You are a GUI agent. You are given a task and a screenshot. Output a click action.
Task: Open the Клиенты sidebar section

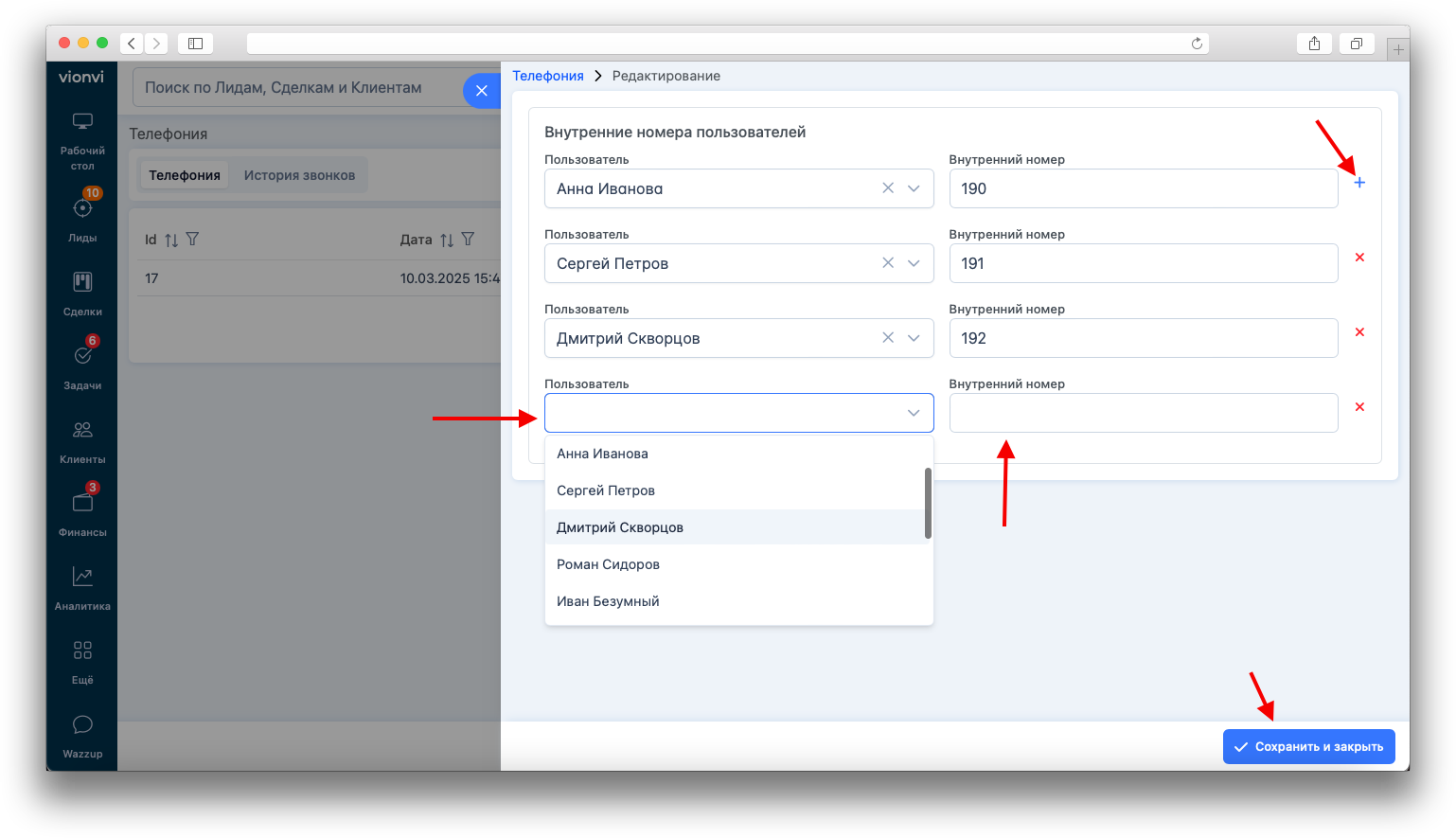click(82, 441)
